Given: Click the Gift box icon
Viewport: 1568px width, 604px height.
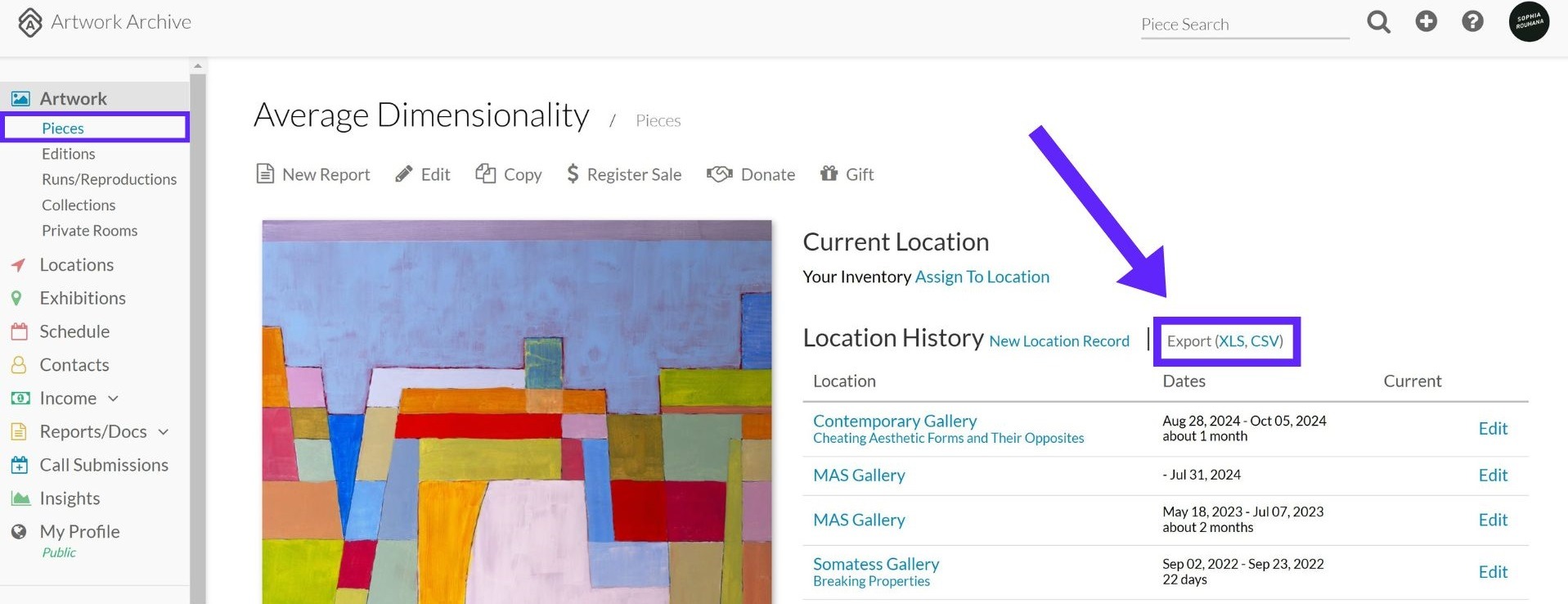Looking at the screenshot, I should [829, 173].
